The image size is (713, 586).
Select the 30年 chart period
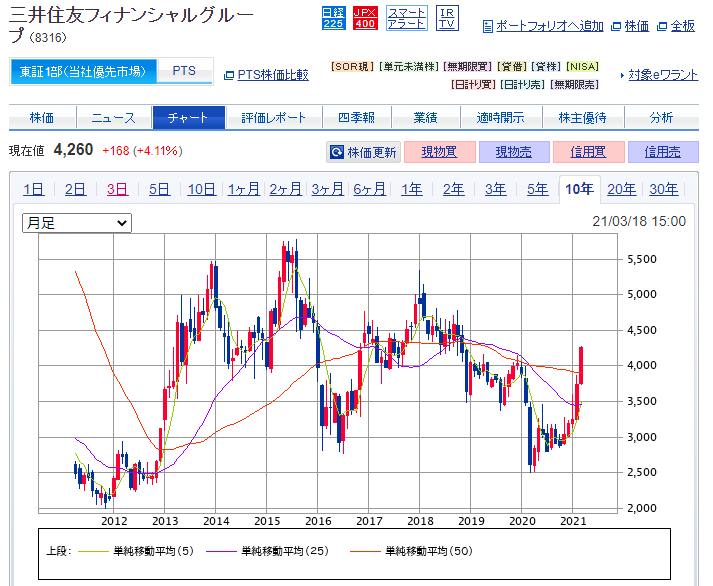[x=663, y=189]
